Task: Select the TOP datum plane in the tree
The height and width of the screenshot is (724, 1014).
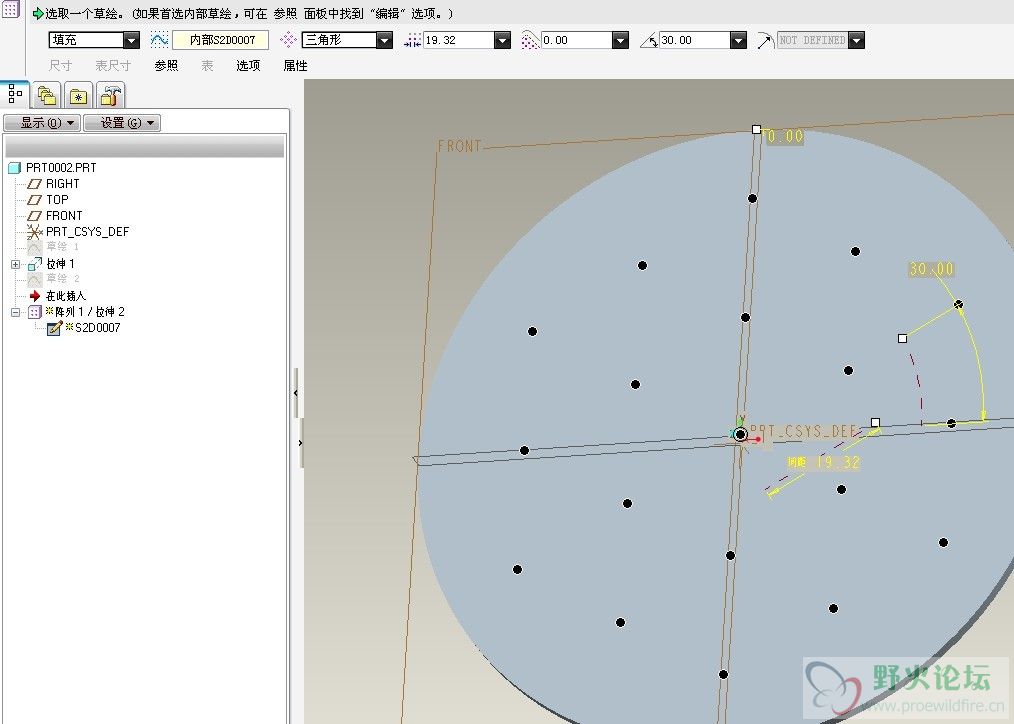Action: click(57, 200)
